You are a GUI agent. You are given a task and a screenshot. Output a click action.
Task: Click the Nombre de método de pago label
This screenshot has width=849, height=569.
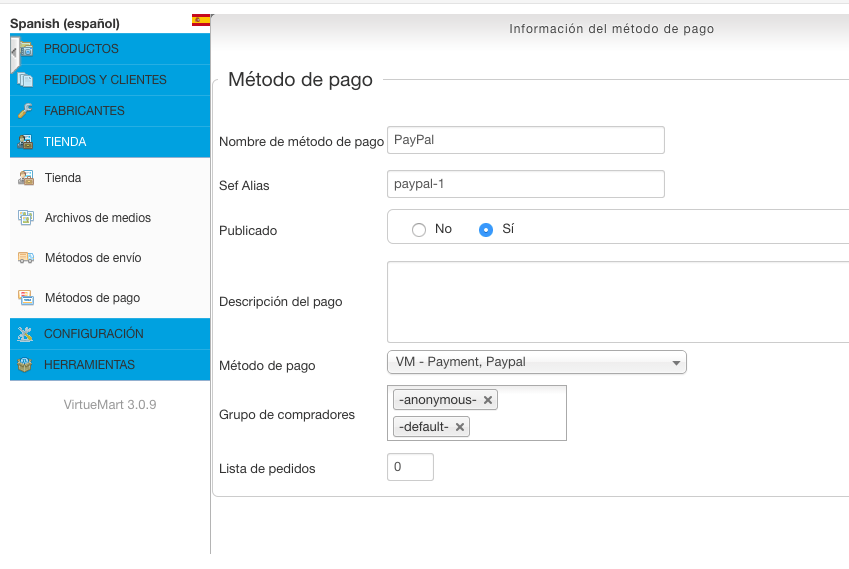coord(302,142)
